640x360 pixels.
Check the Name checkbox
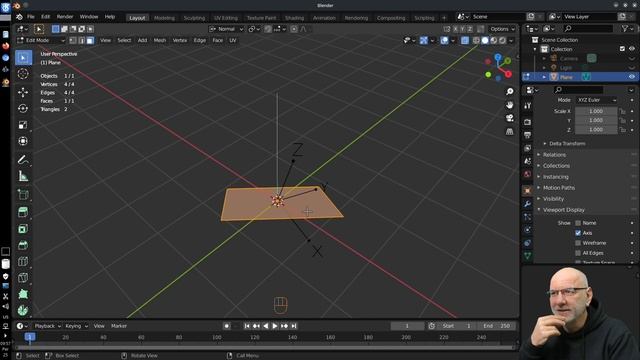(x=578, y=223)
